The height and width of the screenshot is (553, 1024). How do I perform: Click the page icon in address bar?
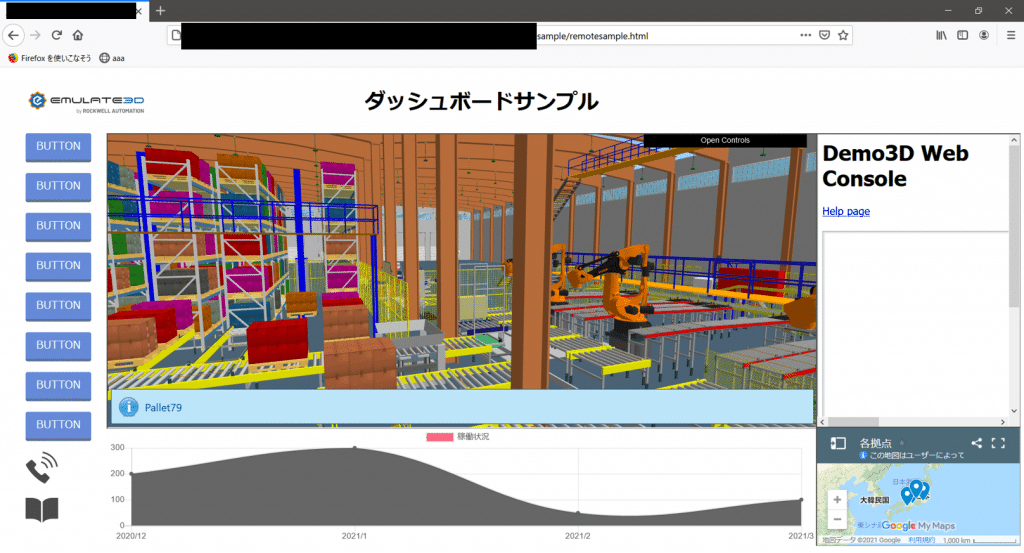pyautogui.click(x=175, y=35)
